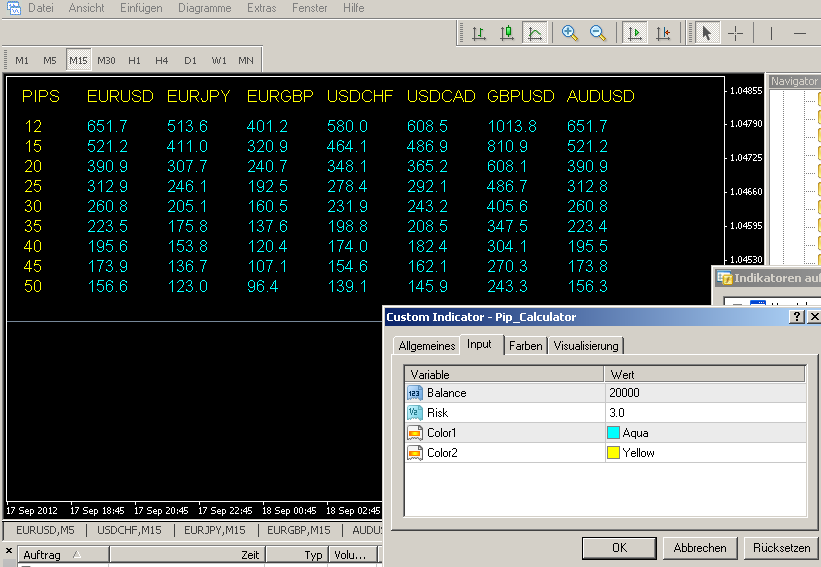821x567 pixels.
Task: Open the USDCHF,M15 chart tab
Action: (x=131, y=530)
